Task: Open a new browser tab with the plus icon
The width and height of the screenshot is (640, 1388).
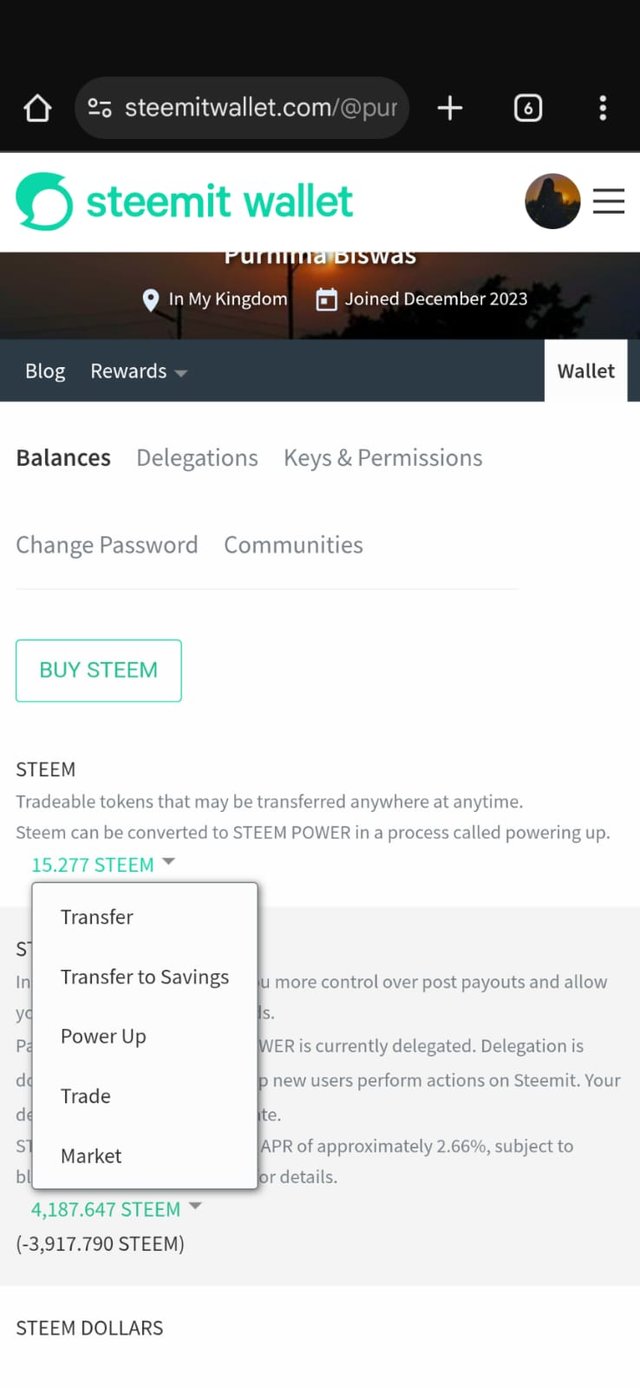Action: click(x=450, y=108)
